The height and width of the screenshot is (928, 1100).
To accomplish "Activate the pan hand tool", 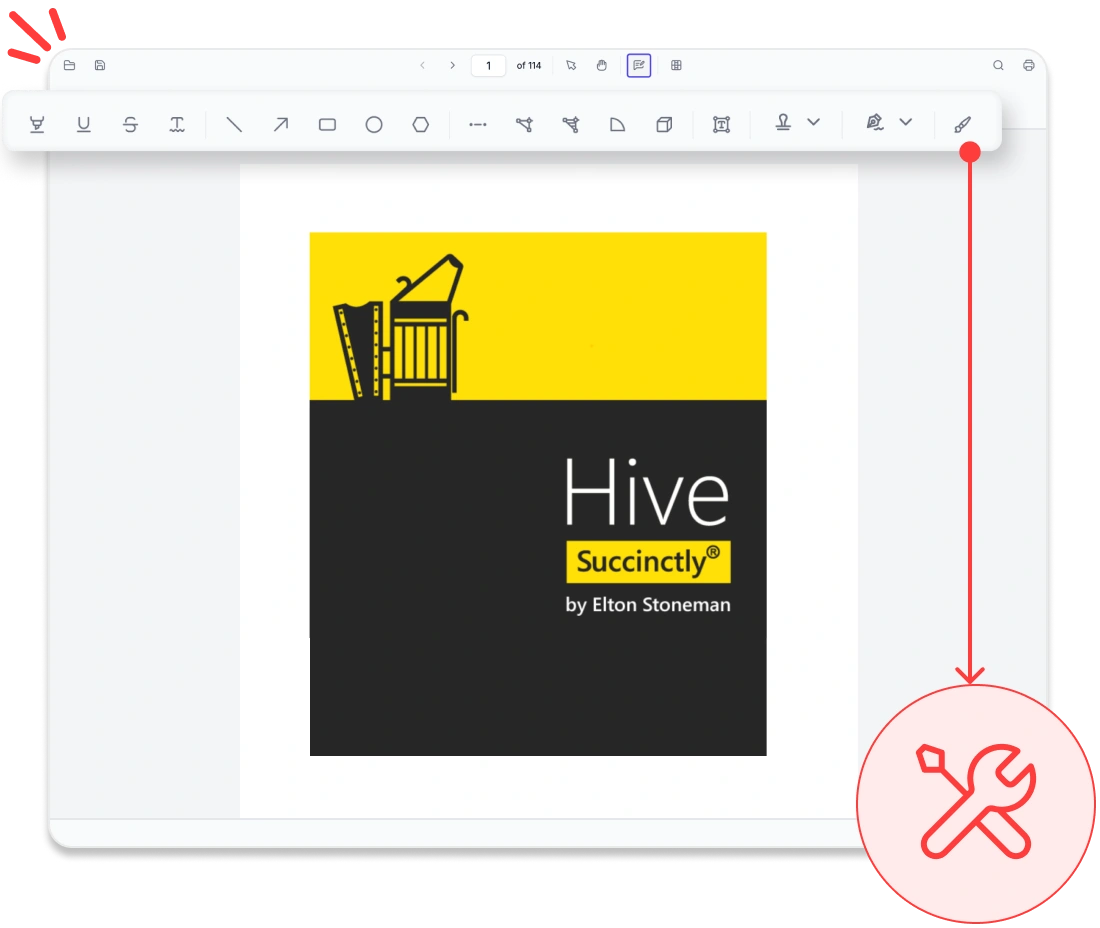I will [x=602, y=65].
